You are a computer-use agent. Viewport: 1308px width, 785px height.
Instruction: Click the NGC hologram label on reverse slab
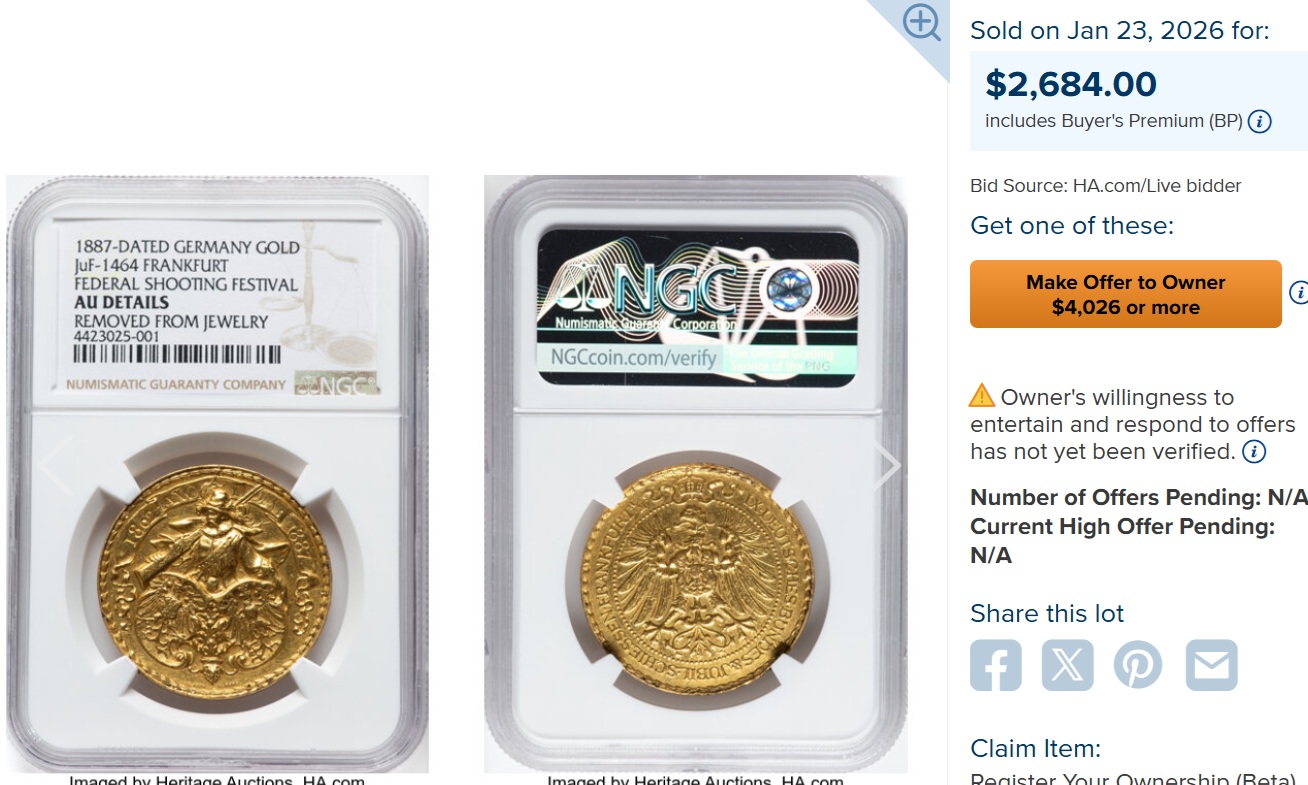point(696,307)
